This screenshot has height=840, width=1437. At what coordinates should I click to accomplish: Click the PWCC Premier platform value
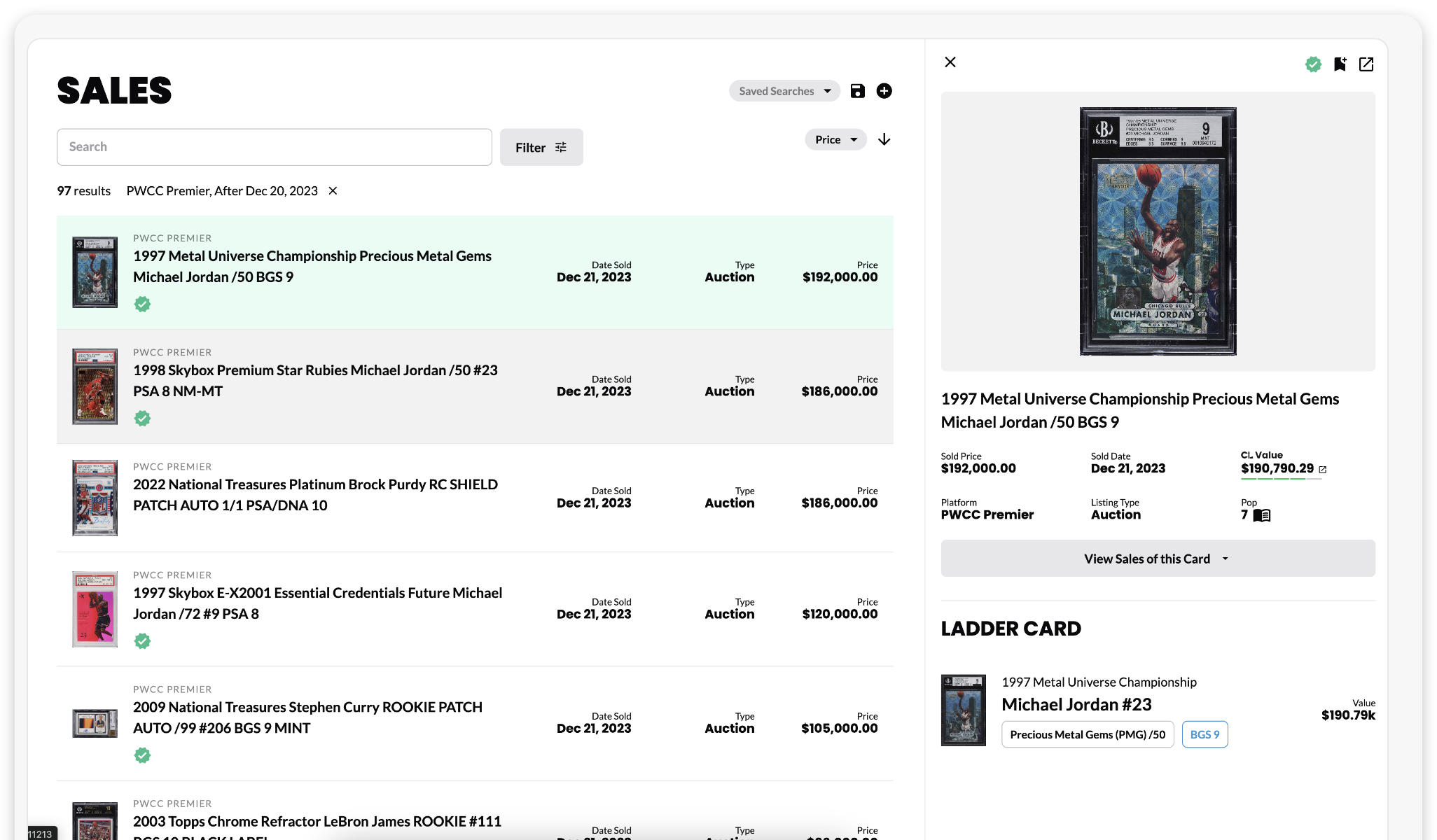point(987,514)
